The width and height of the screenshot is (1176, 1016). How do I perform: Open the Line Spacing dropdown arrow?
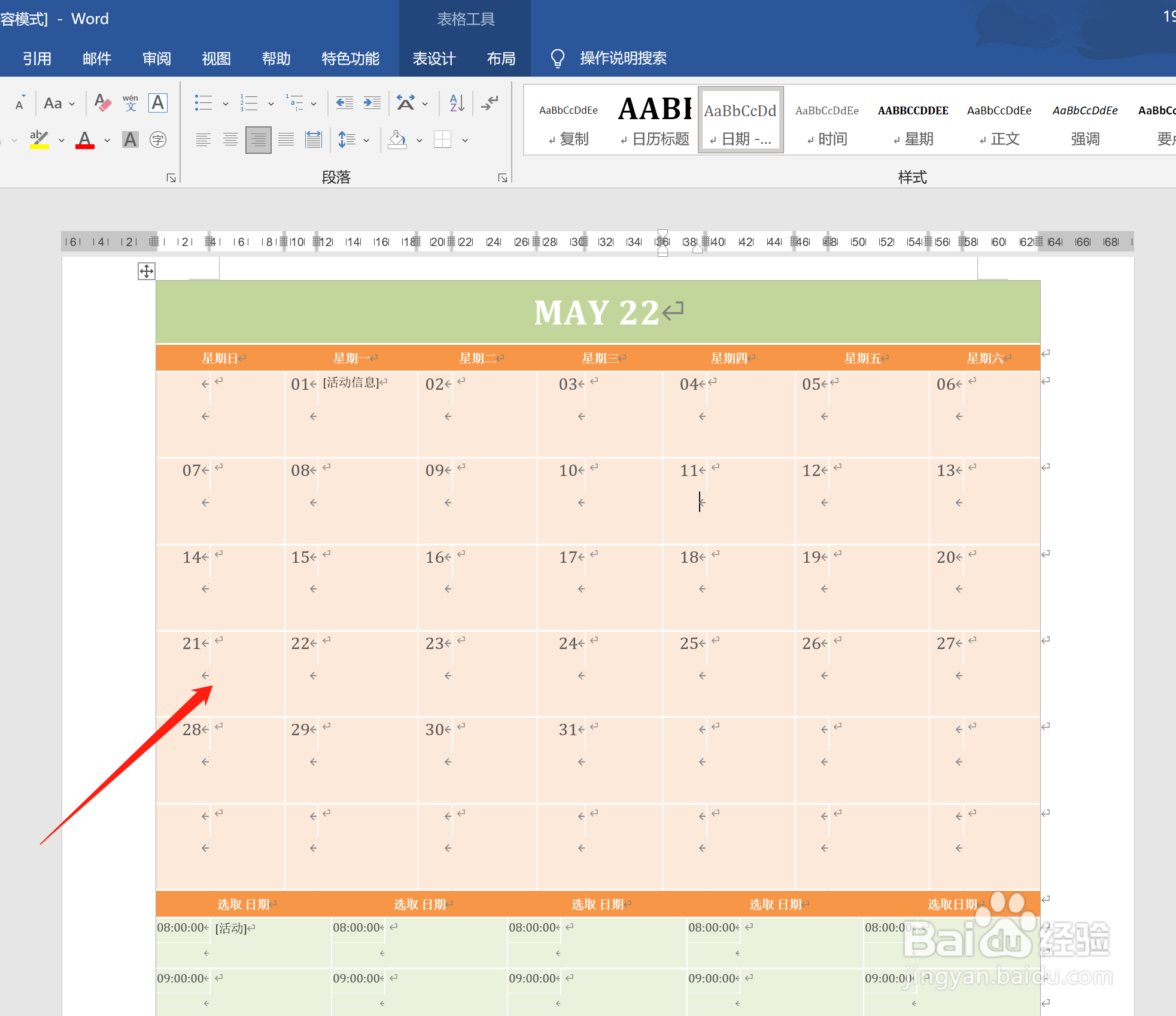pyautogui.click(x=366, y=141)
